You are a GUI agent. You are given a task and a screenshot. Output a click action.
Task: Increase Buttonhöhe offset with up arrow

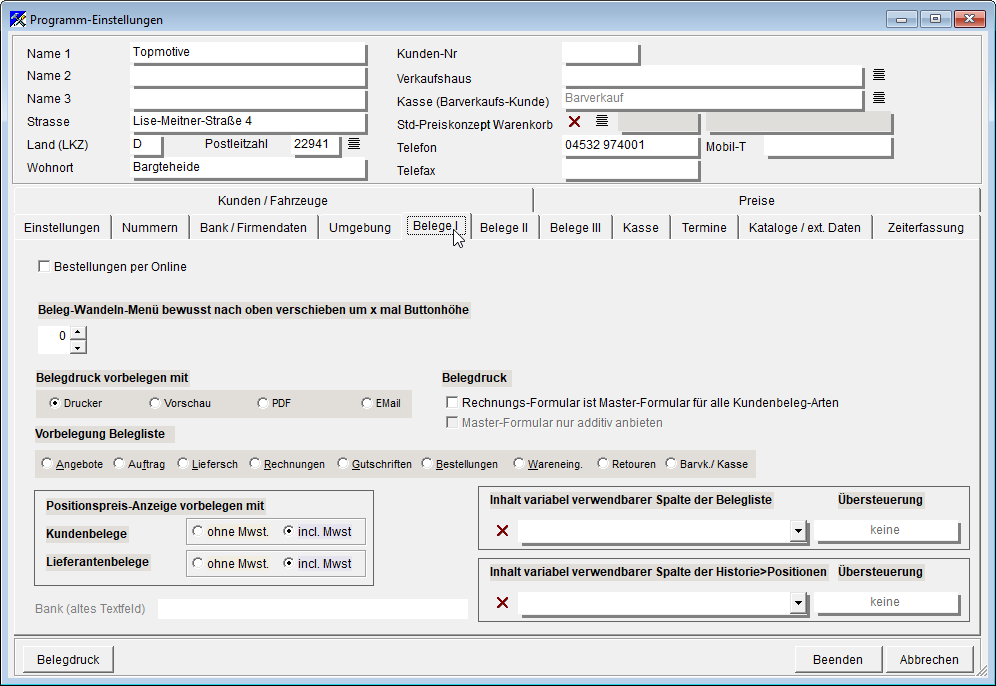click(77, 332)
